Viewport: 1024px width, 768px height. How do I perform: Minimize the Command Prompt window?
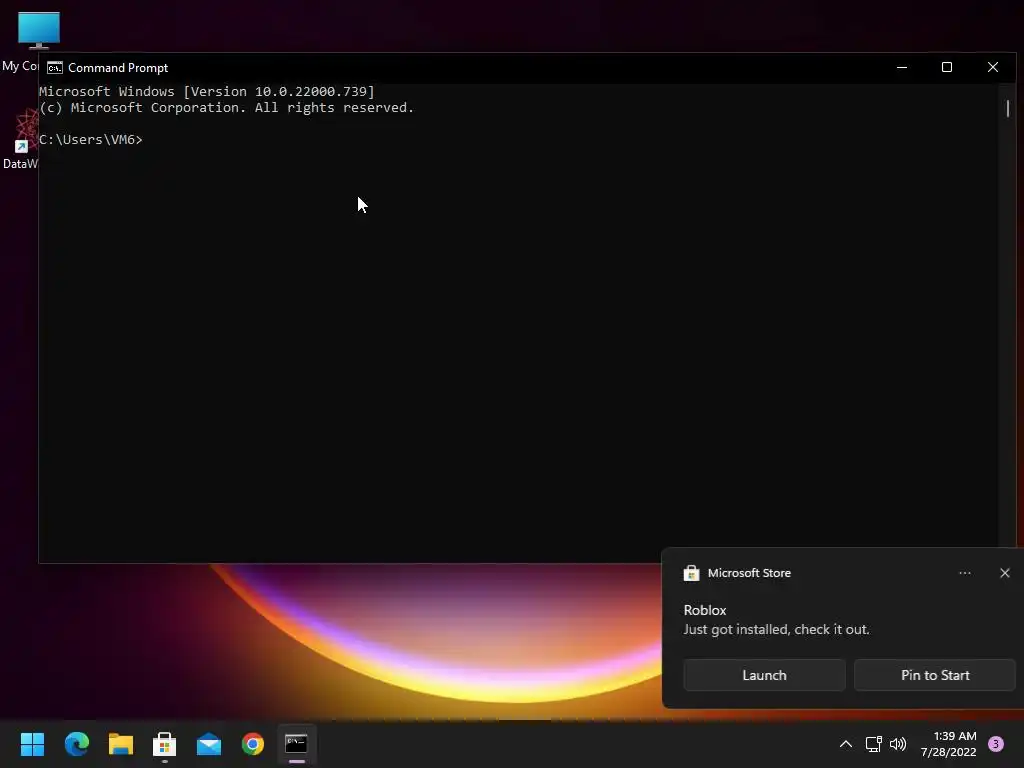[x=902, y=67]
